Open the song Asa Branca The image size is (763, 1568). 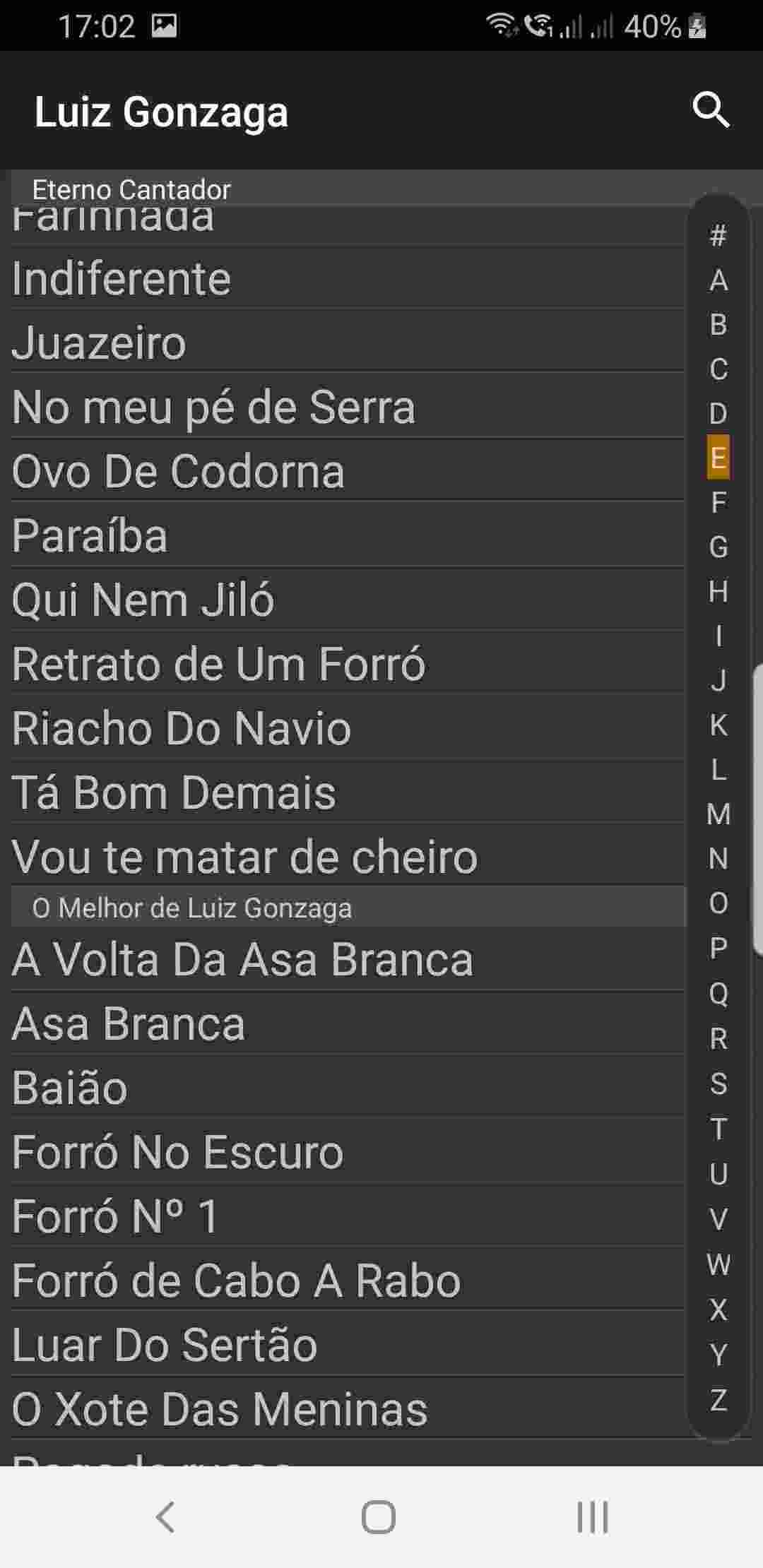click(x=129, y=1023)
